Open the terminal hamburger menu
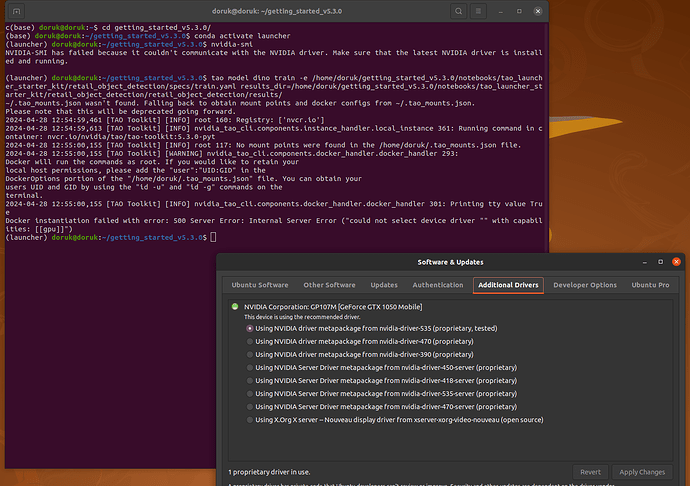 (x=478, y=11)
